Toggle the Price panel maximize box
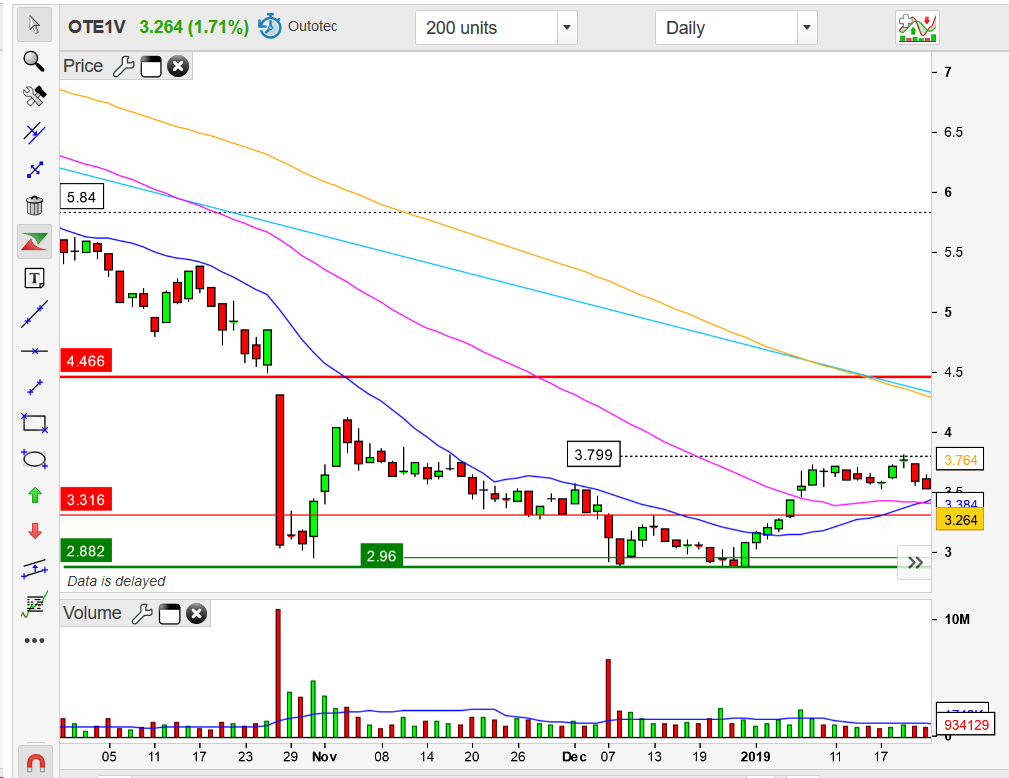1009x778 pixels. point(151,67)
